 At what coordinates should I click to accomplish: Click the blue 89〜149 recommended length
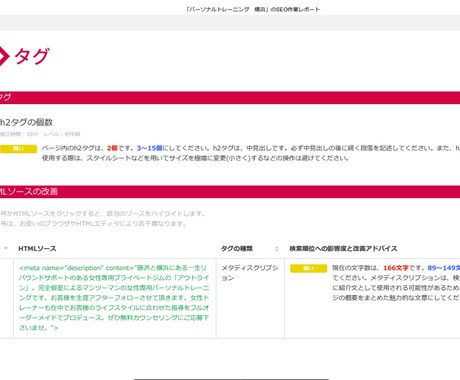(443, 268)
